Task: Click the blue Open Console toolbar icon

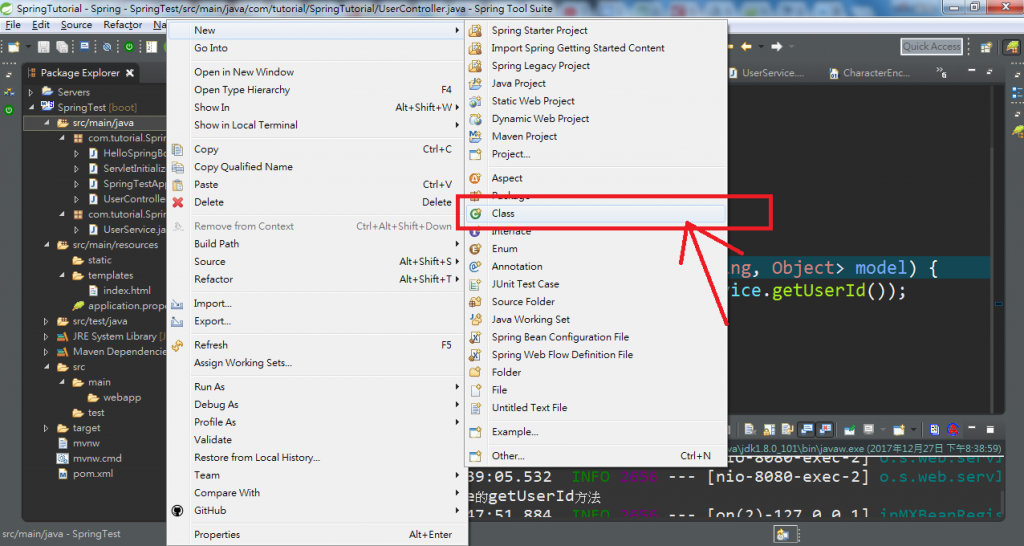Action: pyautogui.click(x=84, y=46)
